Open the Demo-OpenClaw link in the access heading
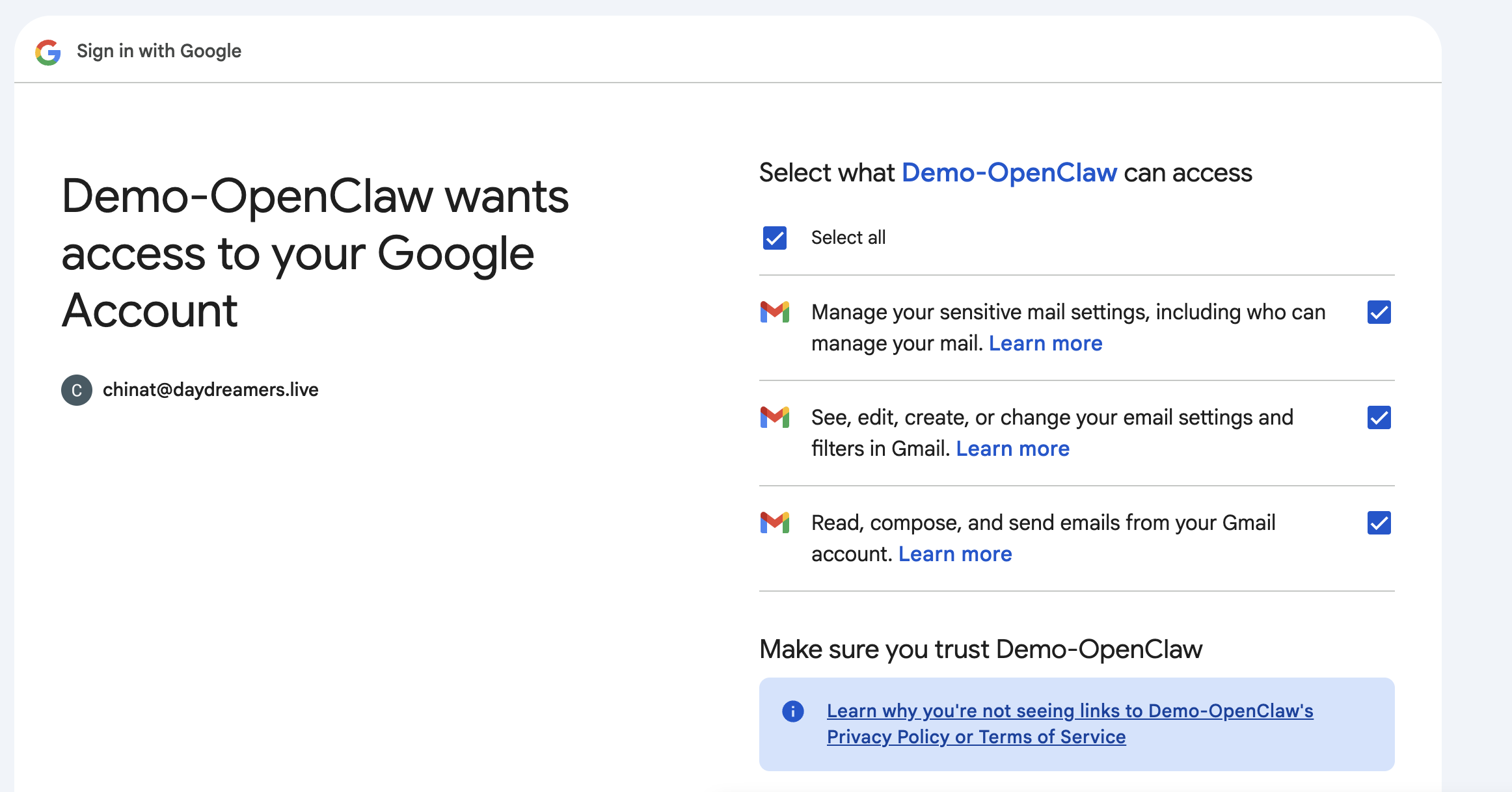The width and height of the screenshot is (1512, 792). pos(1008,172)
